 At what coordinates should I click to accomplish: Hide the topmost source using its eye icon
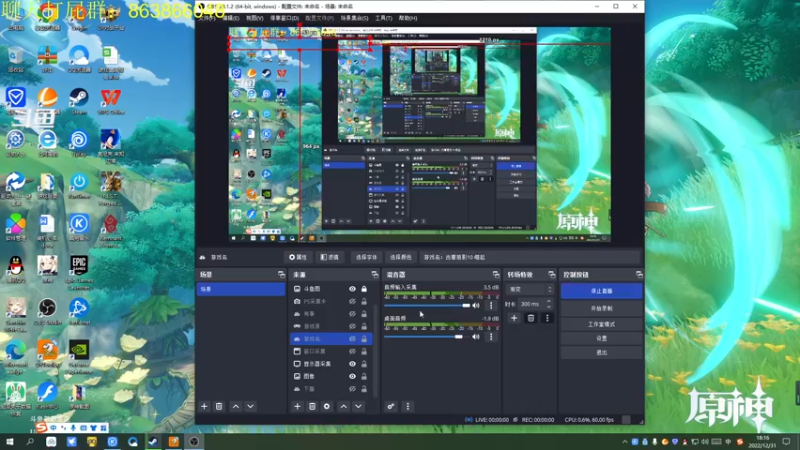pos(353,289)
